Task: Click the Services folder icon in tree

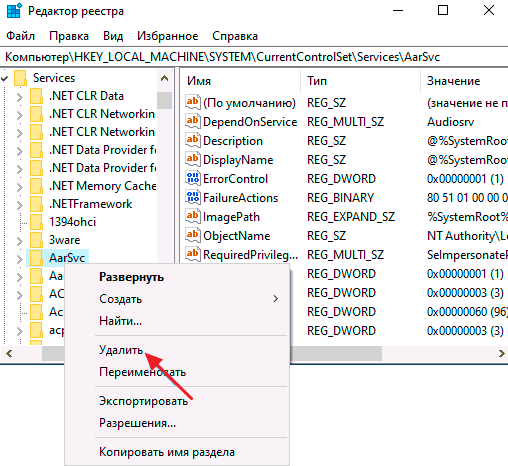Action: [x=20, y=78]
